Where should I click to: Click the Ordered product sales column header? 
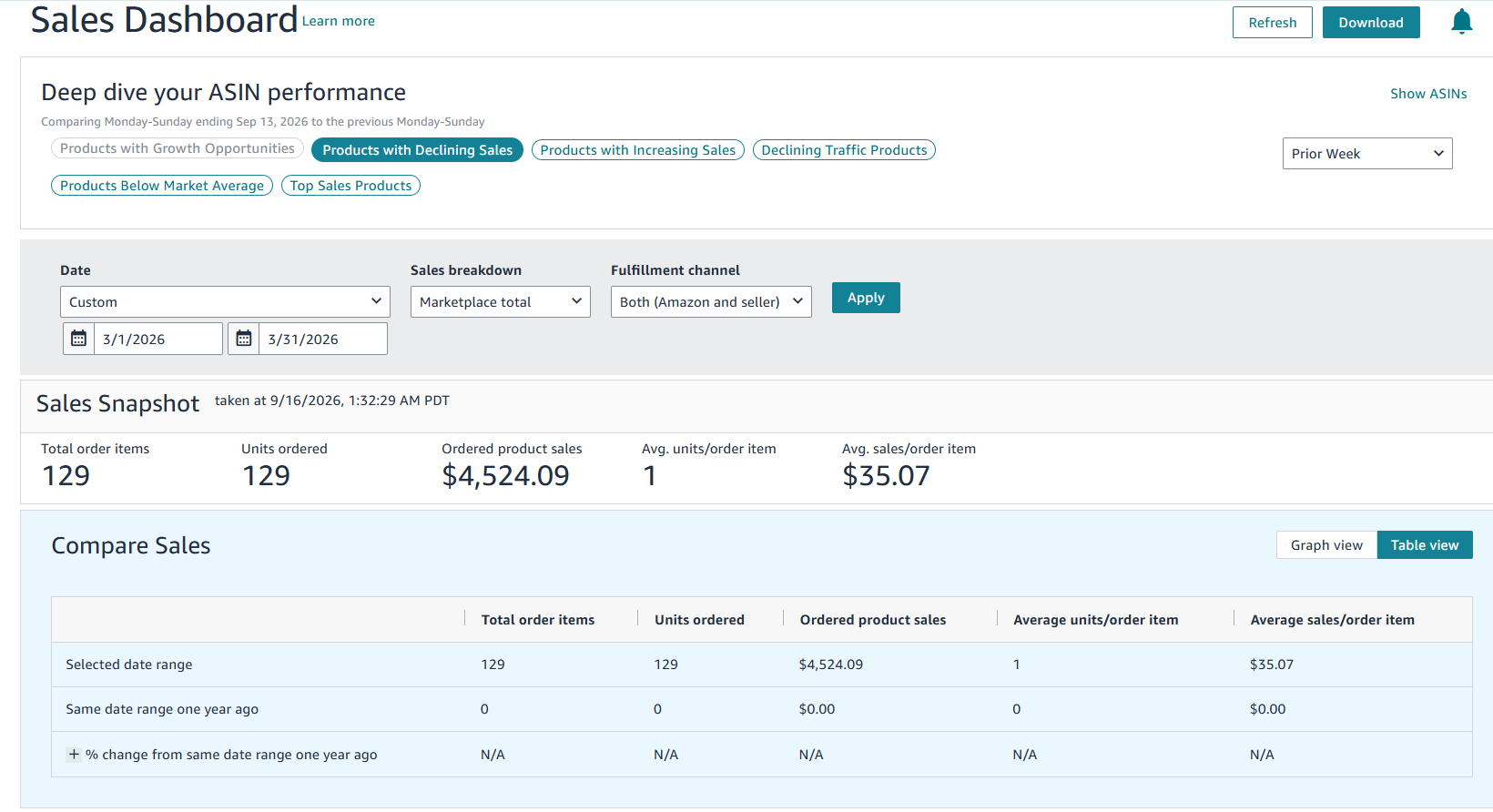point(873,620)
